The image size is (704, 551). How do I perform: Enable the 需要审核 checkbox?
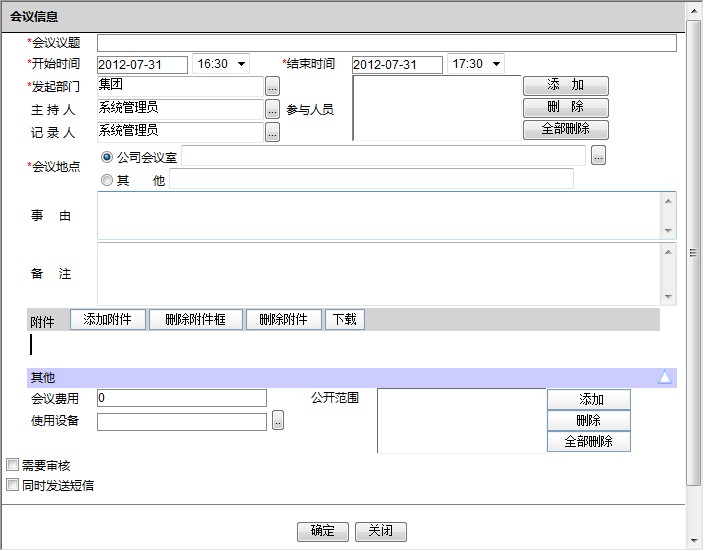(x=13, y=465)
